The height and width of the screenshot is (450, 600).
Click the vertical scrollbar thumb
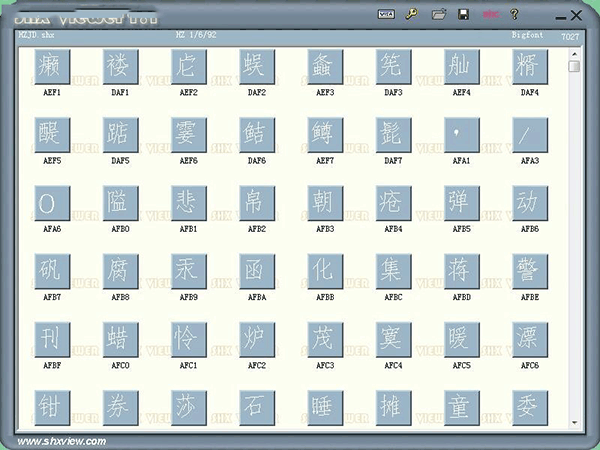pyautogui.click(x=574, y=66)
